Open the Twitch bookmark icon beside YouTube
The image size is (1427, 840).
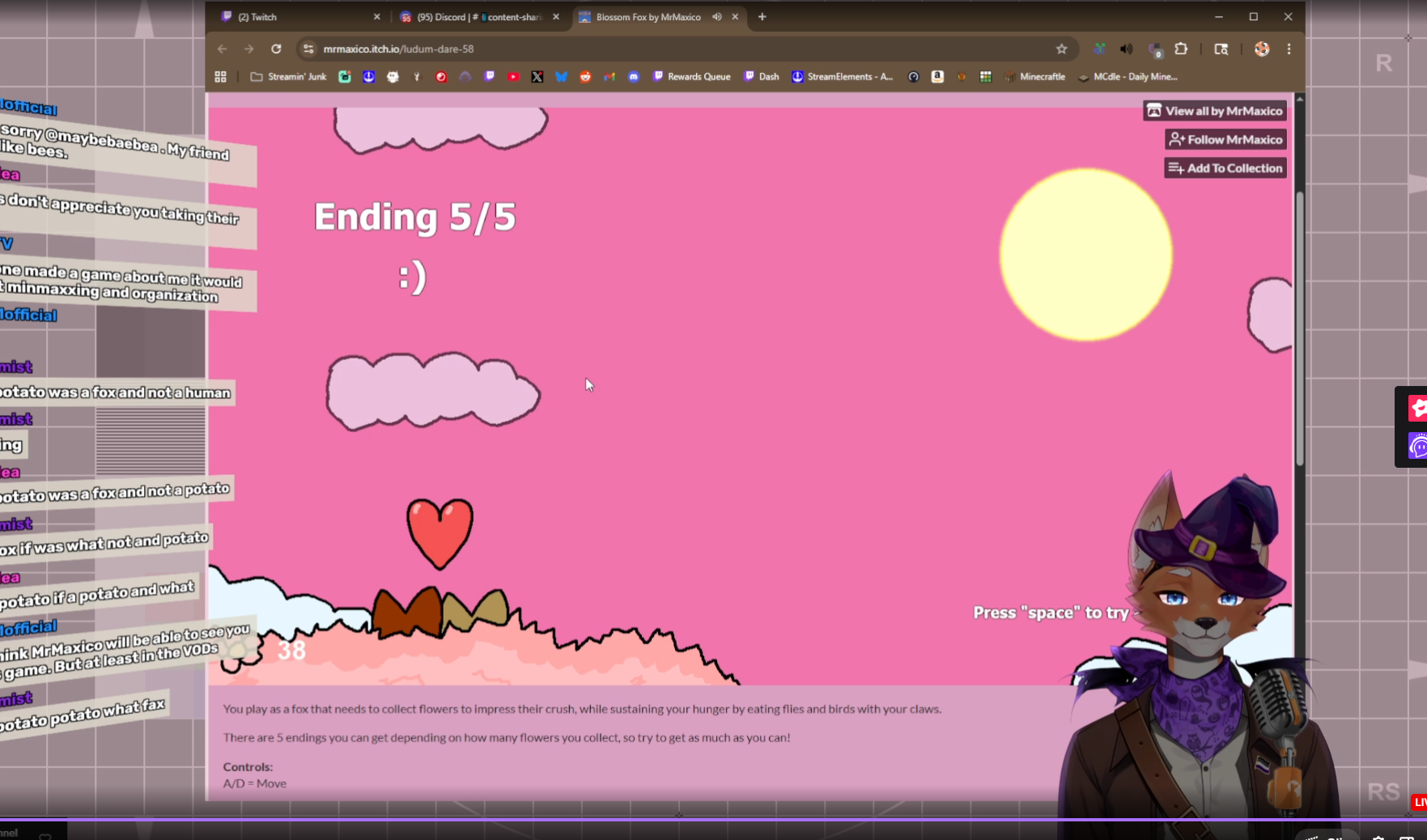pos(490,77)
